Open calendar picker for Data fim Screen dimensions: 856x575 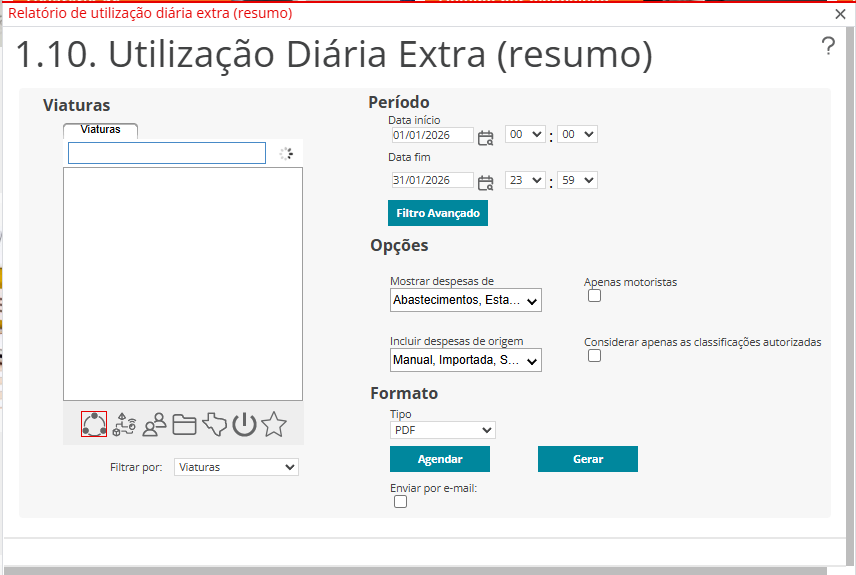(486, 182)
